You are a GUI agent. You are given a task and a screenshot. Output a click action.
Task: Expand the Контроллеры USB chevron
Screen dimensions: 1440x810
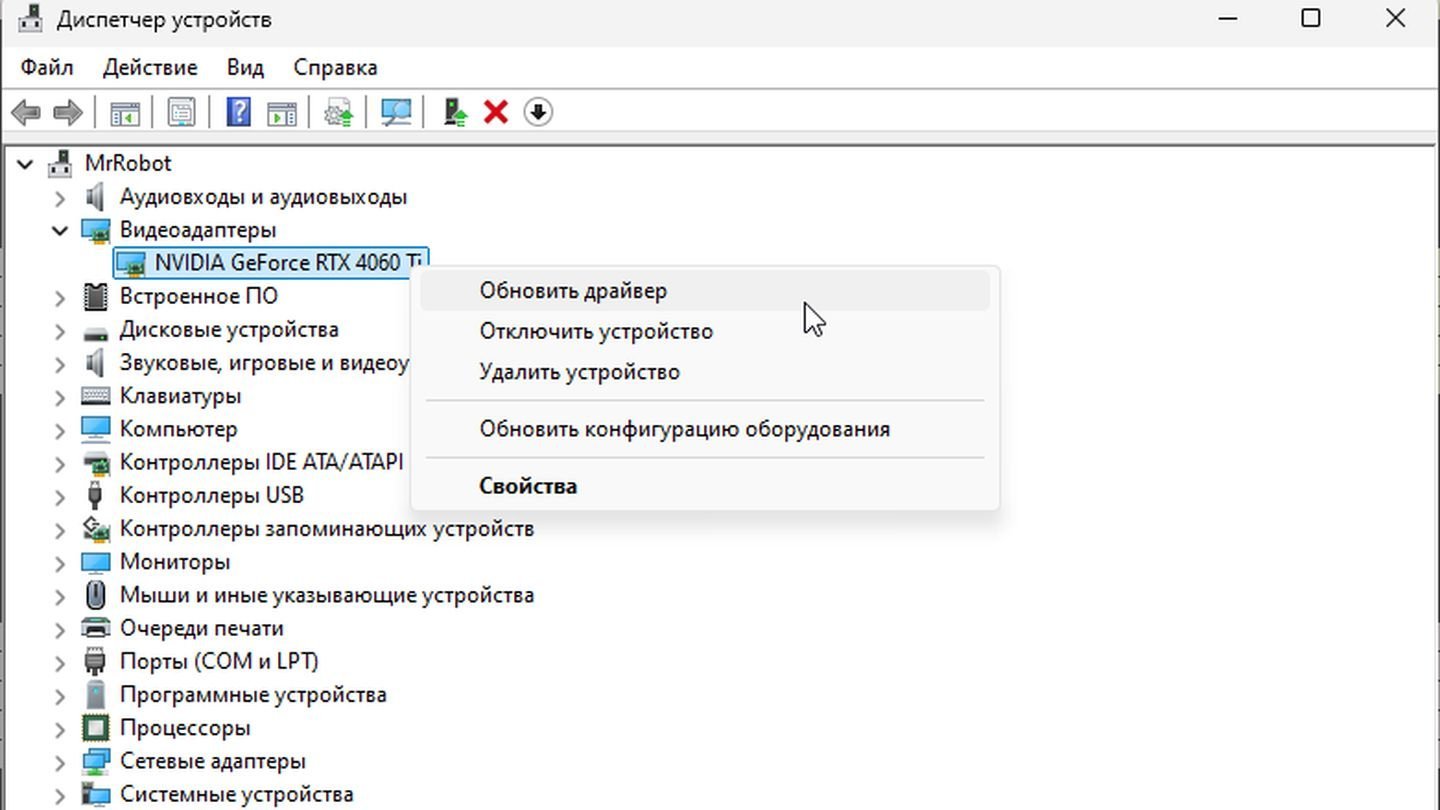pos(60,495)
